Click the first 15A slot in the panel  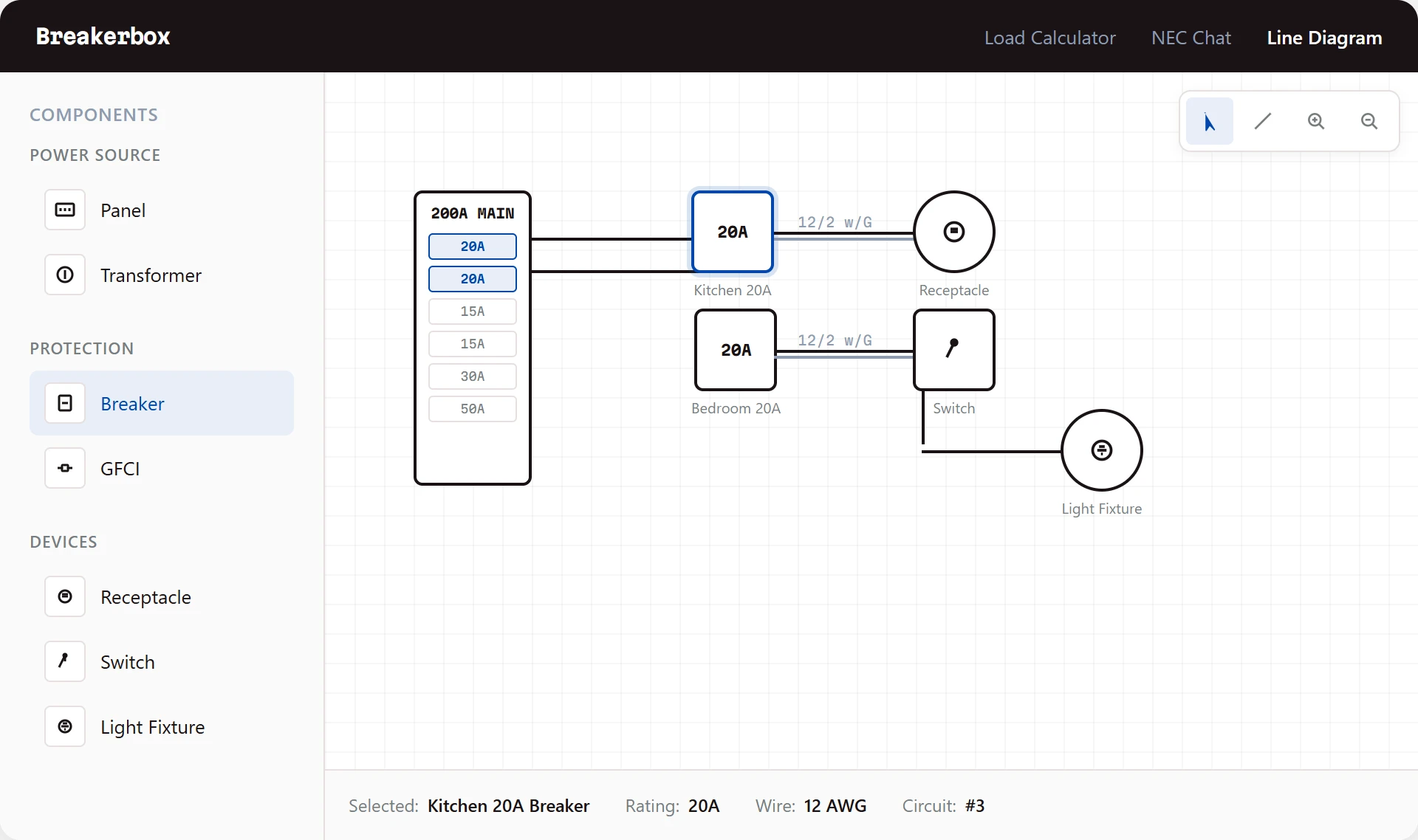point(473,311)
